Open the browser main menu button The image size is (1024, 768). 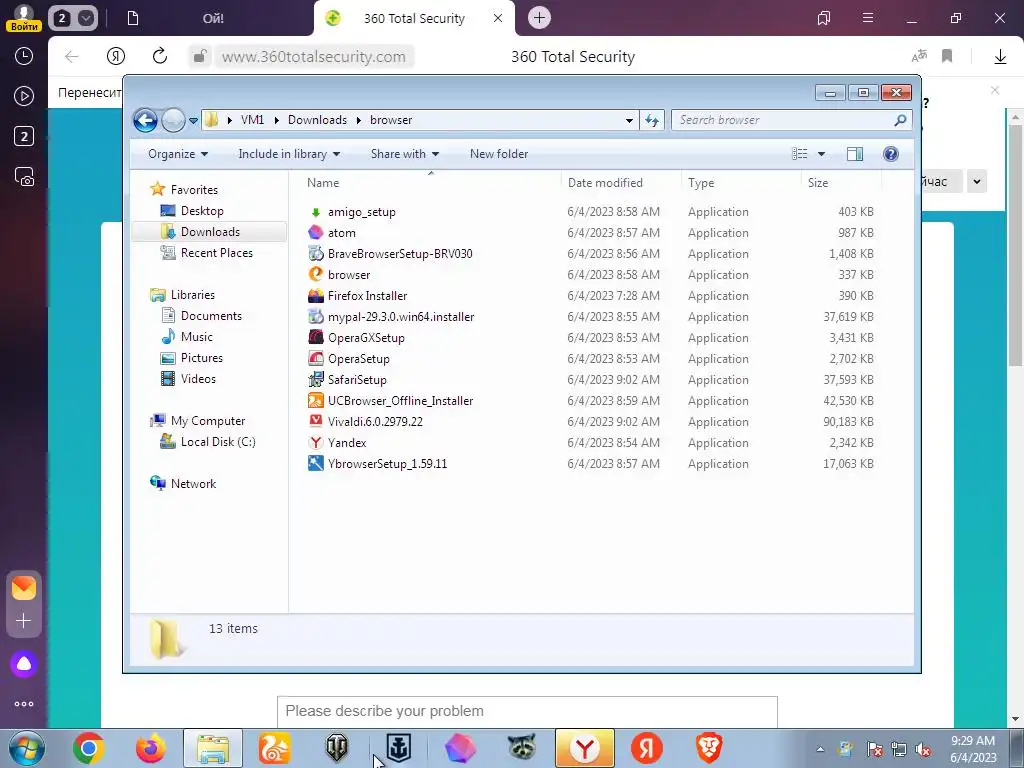tap(867, 18)
